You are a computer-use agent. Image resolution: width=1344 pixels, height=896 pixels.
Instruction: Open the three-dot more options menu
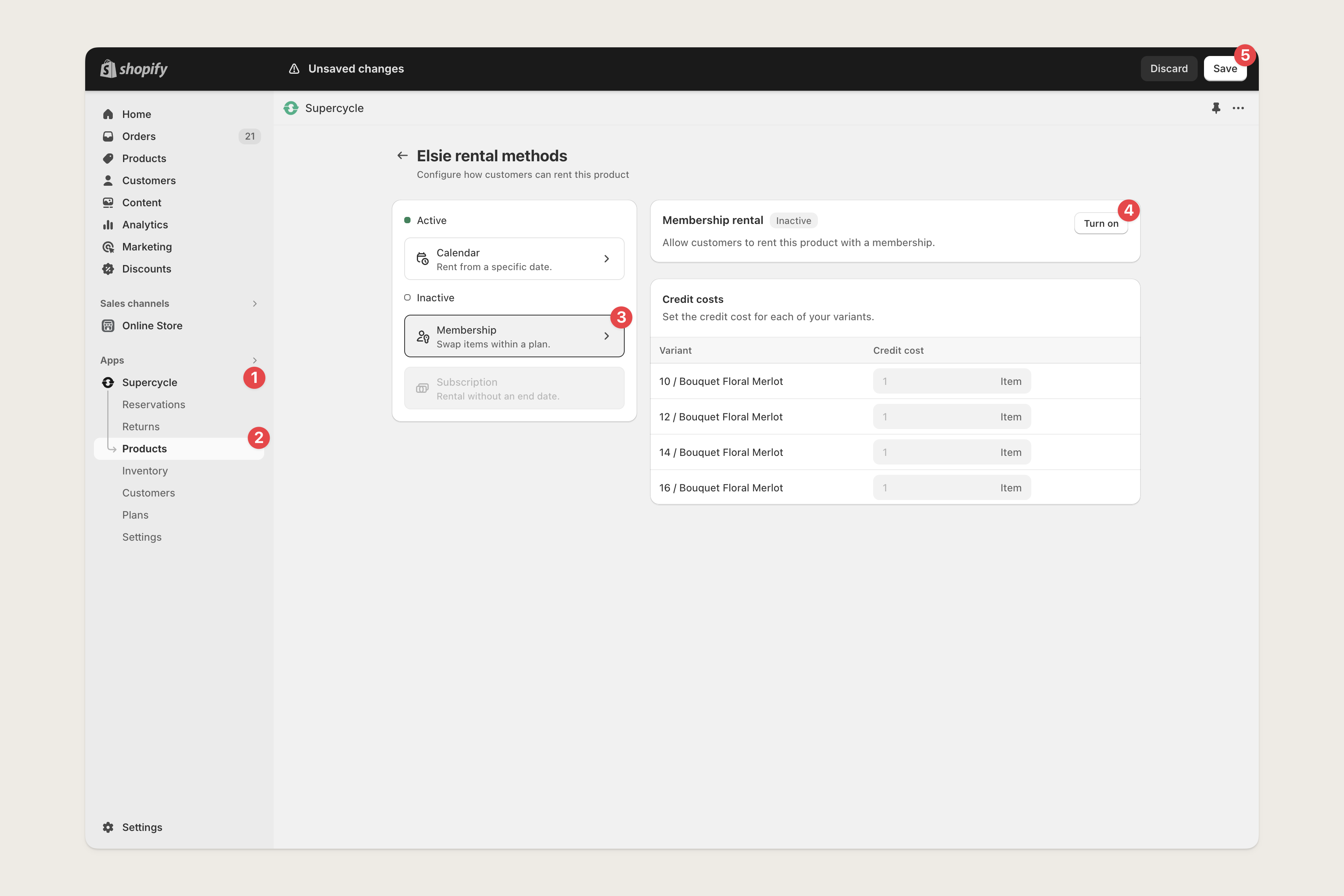1238,108
